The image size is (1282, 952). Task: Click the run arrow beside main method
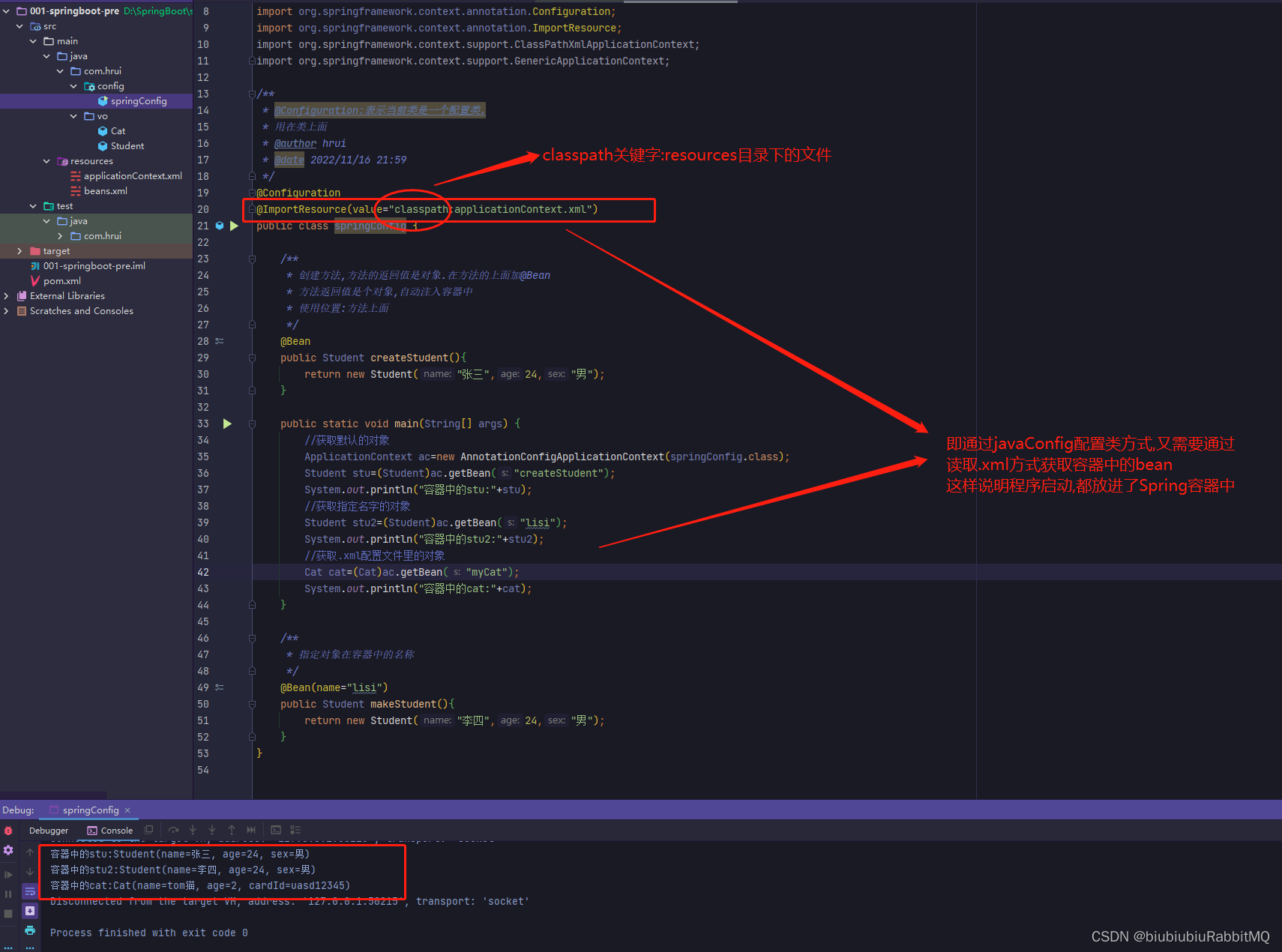[227, 424]
